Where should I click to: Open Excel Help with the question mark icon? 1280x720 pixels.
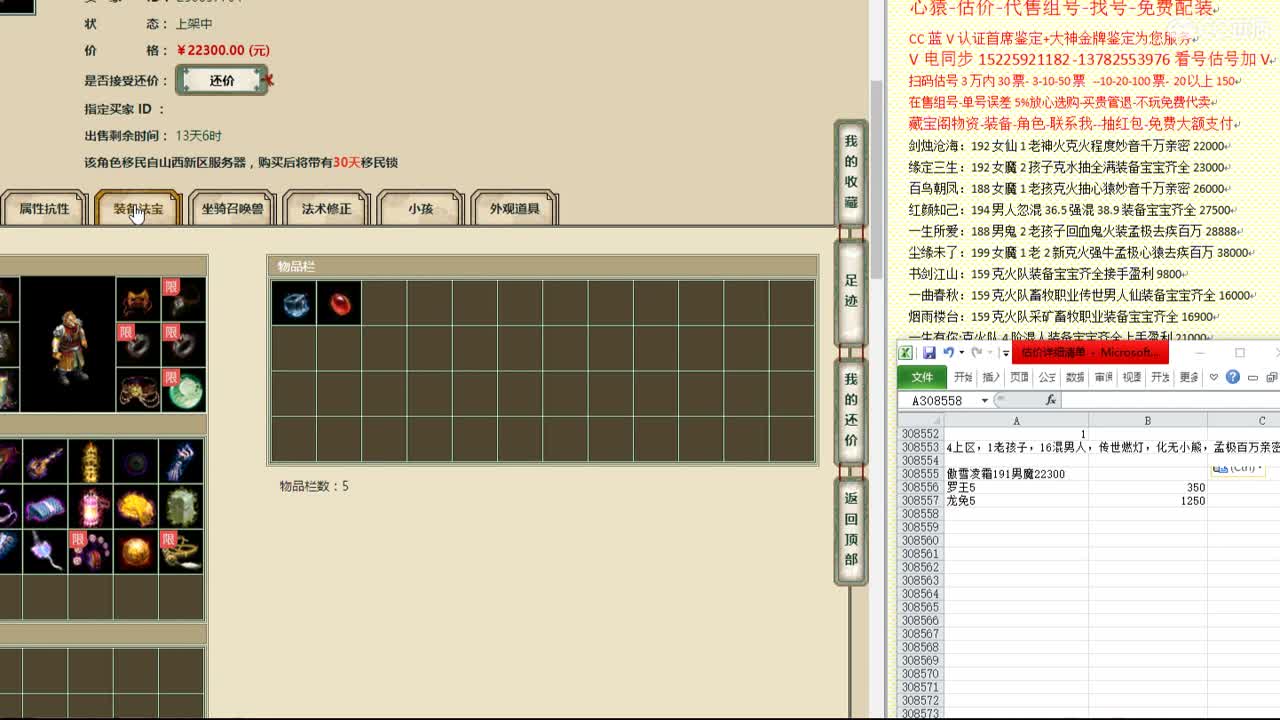click(1233, 376)
